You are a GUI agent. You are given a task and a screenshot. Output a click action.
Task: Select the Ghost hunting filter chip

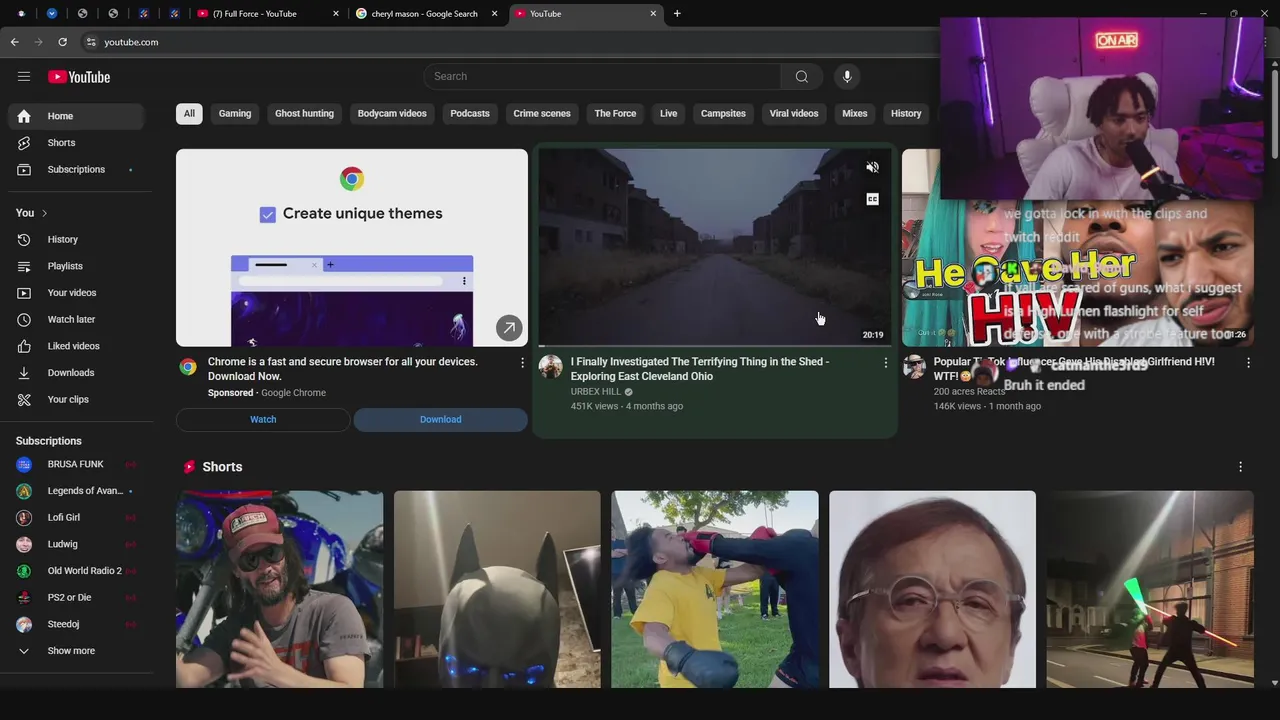click(x=304, y=114)
